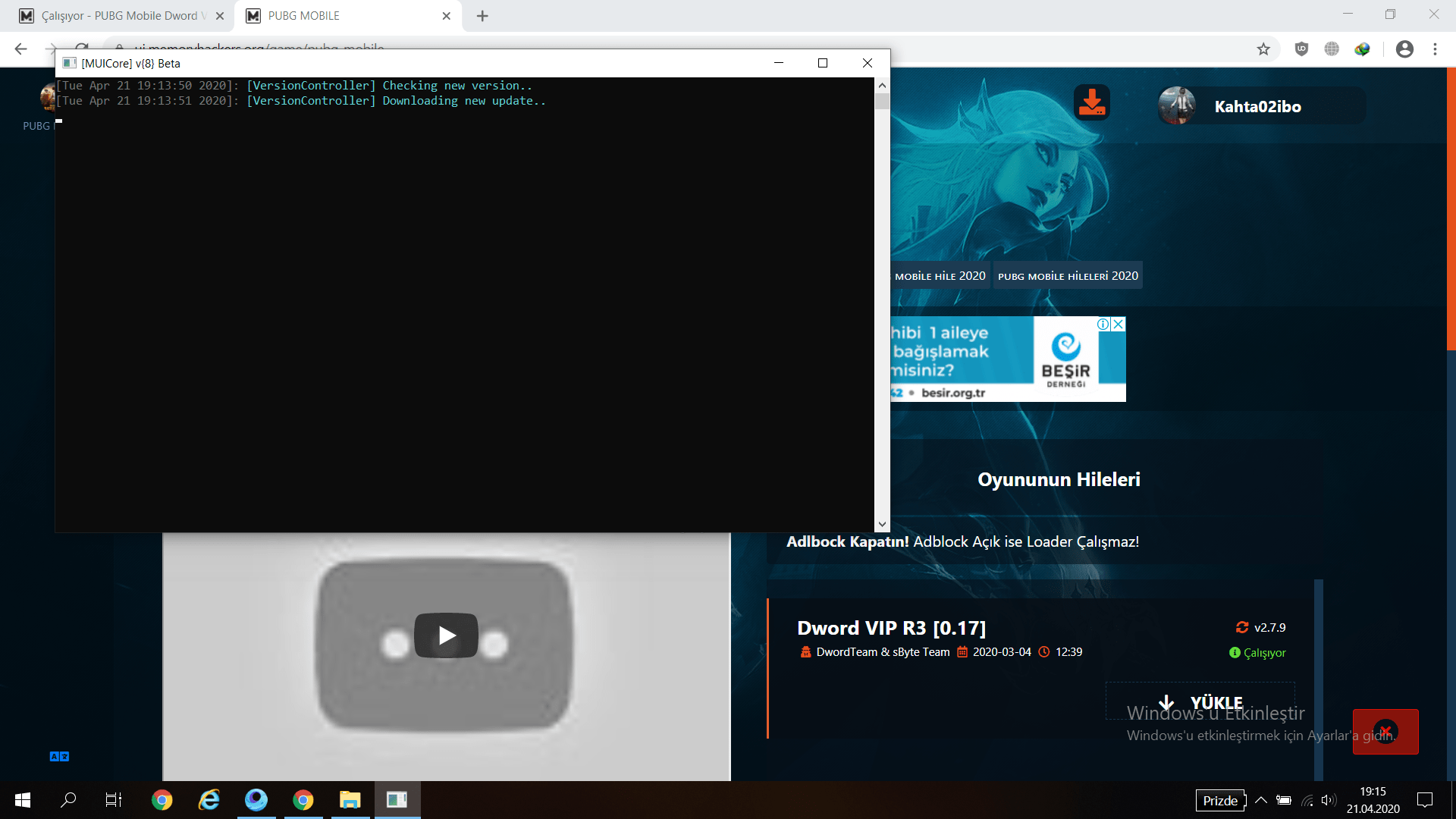This screenshot has width=1456, height=819.
Task: Click the colorful extension icon in toolbar
Action: (1362, 49)
